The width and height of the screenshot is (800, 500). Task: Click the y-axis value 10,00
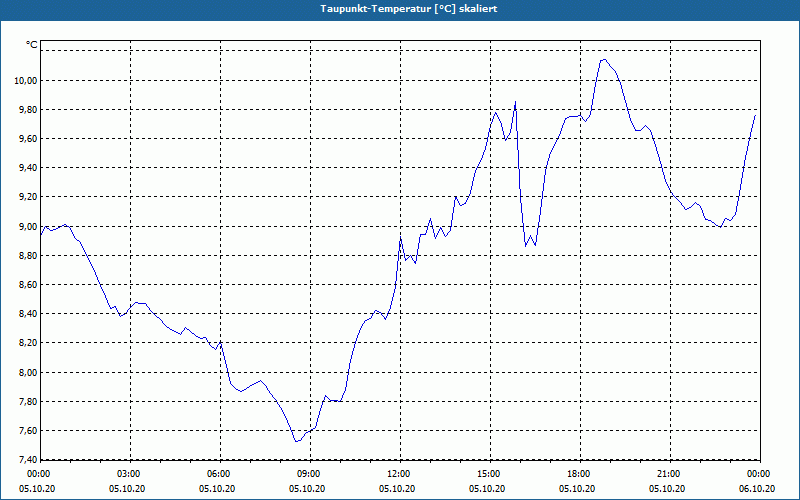[27, 81]
